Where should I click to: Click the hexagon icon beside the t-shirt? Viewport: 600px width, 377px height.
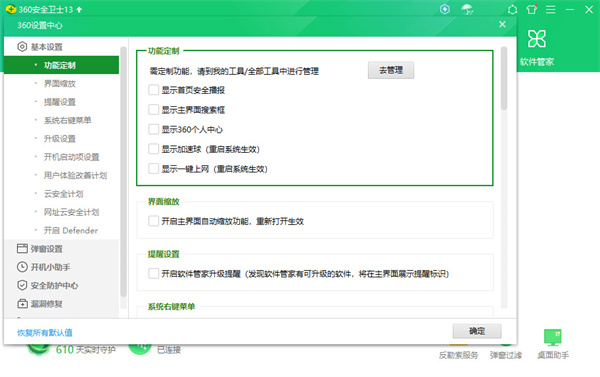point(512,10)
